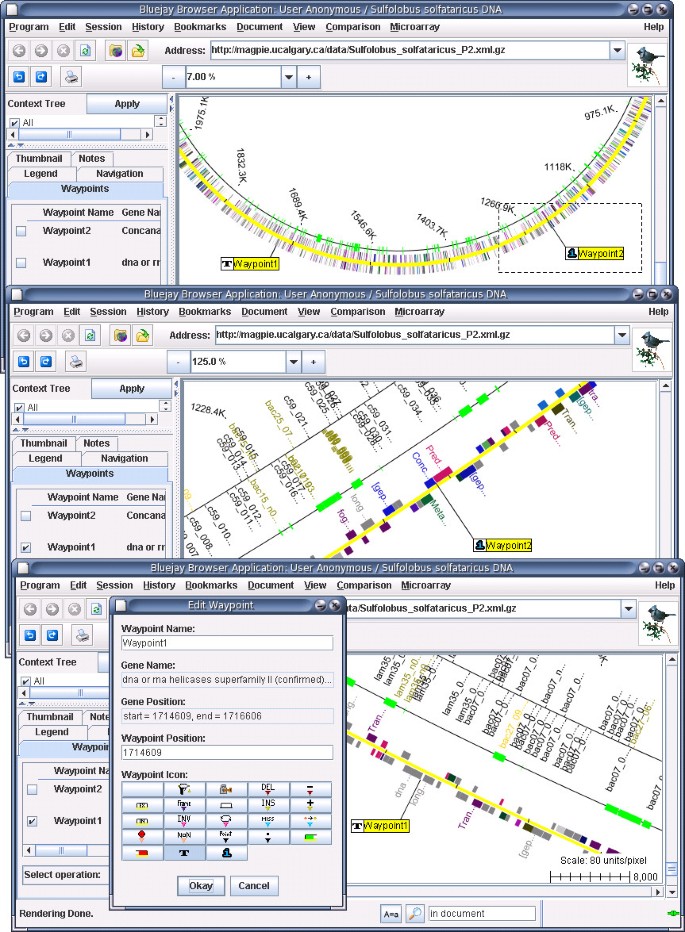The width and height of the screenshot is (685, 932).
Task: Click Cancel in the Edit Waypoint dialog
Action: tap(254, 886)
